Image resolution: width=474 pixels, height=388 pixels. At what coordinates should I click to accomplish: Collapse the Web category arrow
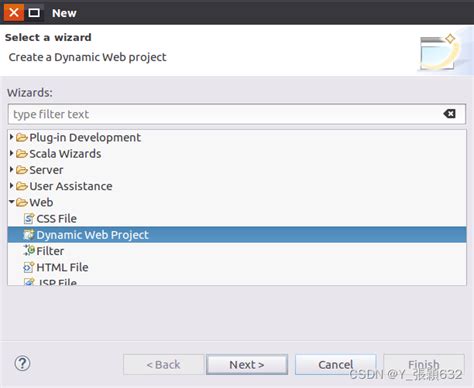point(12,202)
